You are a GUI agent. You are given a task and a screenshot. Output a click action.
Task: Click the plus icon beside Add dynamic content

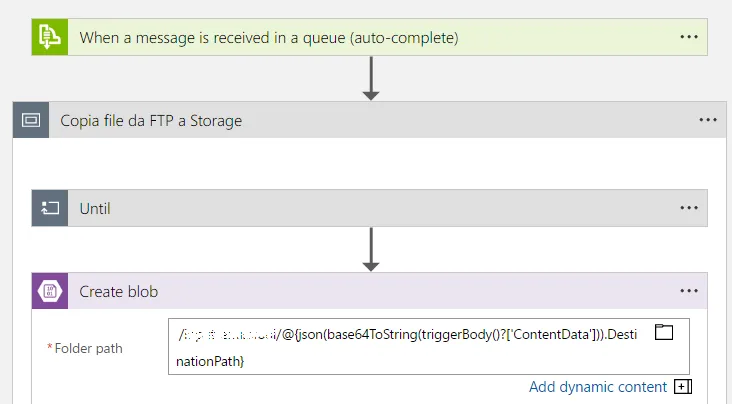pyautogui.click(x=683, y=387)
